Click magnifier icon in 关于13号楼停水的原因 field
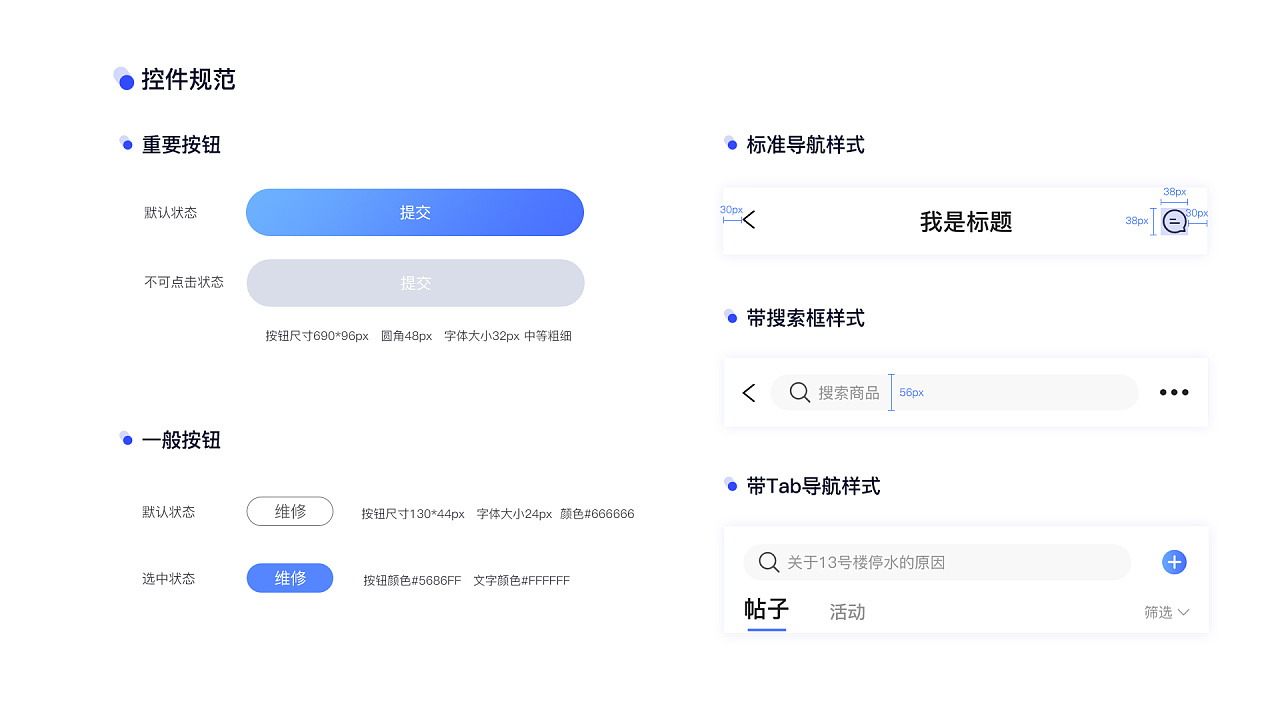The height and width of the screenshot is (720, 1280). click(x=769, y=562)
